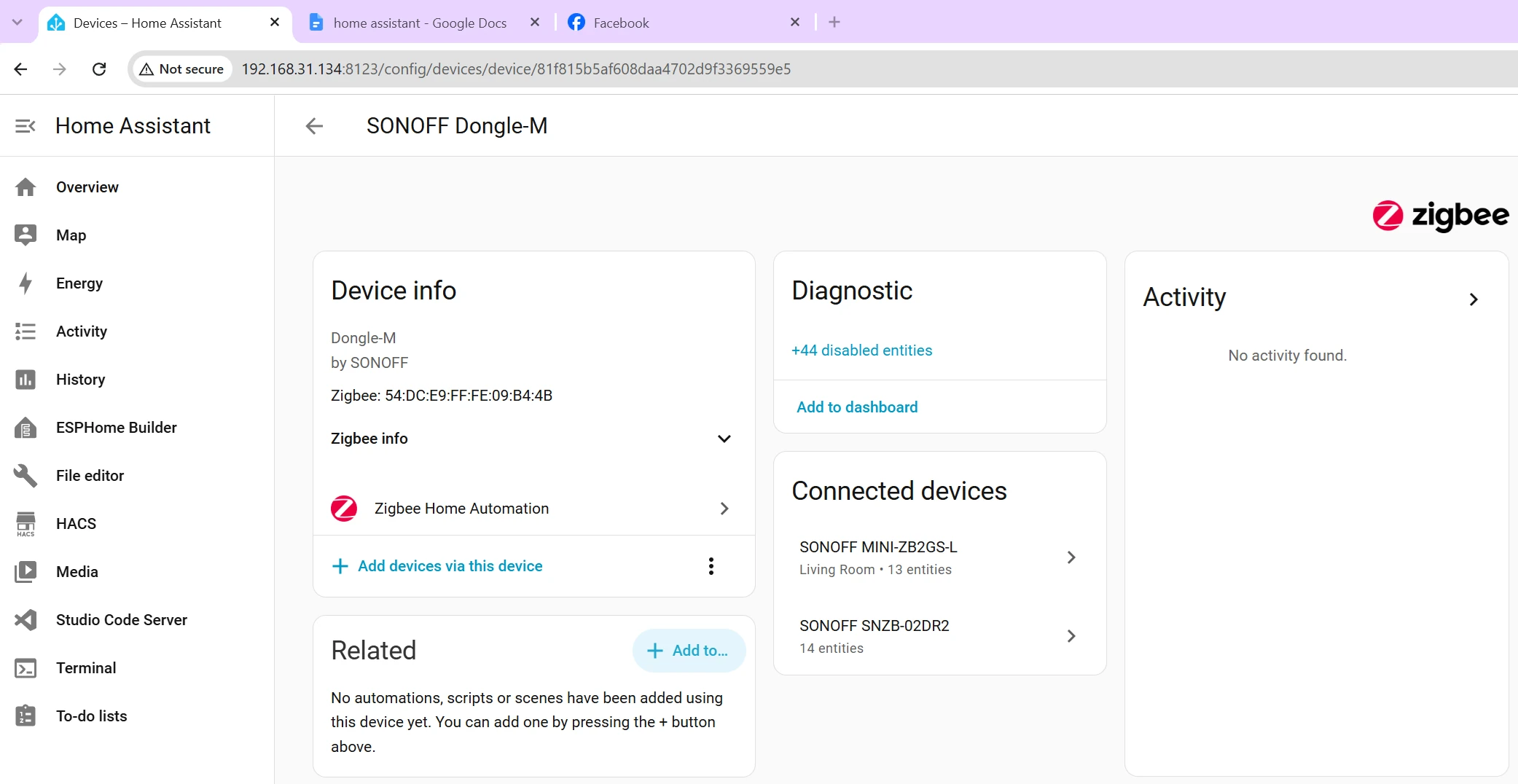Switch to the Devices – Home Assistant tab
Viewport: 1518px width, 784px height.
pyautogui.click(x=165, y=23)
